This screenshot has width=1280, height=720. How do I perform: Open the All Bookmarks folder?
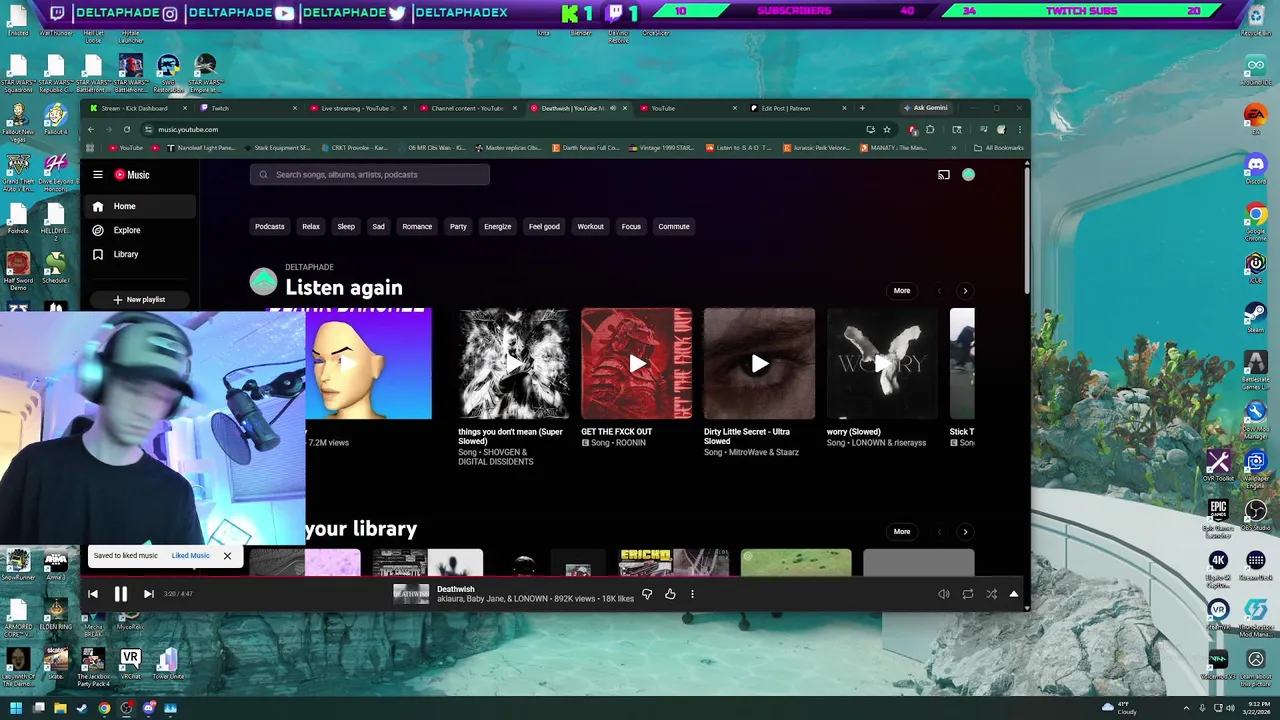pyautogui.click(x=999, y=148)
